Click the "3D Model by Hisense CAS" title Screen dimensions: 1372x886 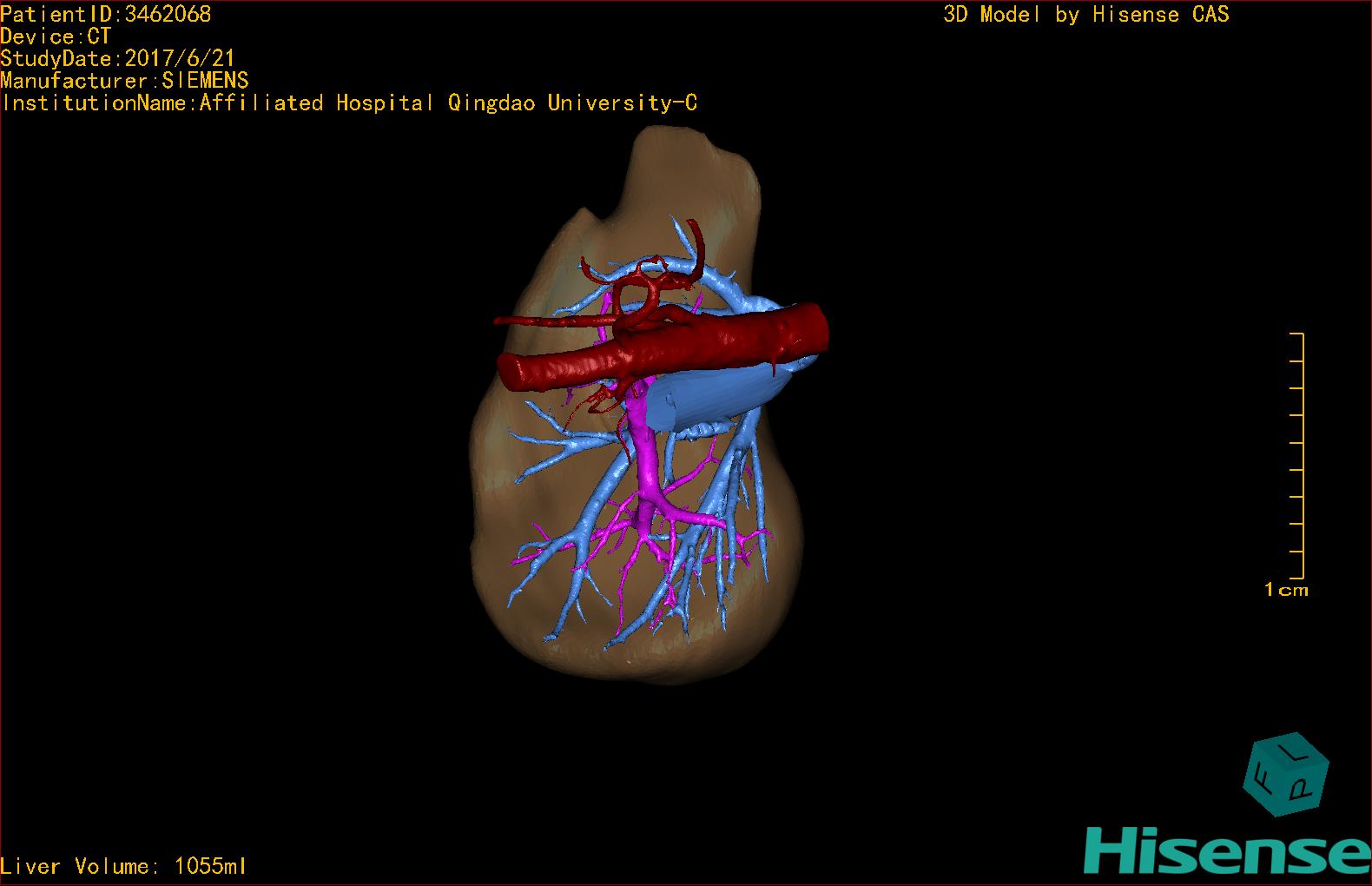coord(1086,14)
